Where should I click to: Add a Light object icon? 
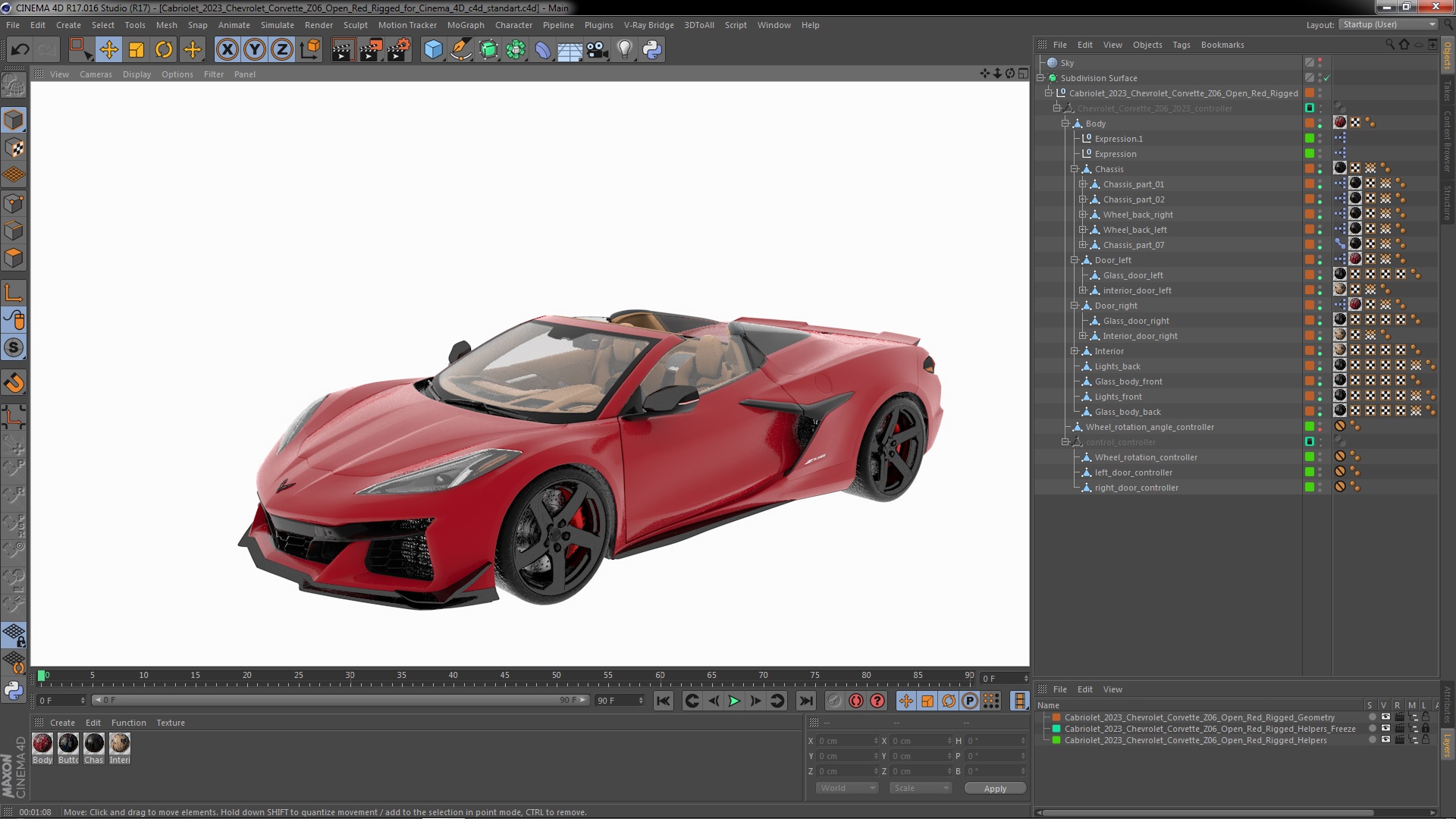coord(625,50)
